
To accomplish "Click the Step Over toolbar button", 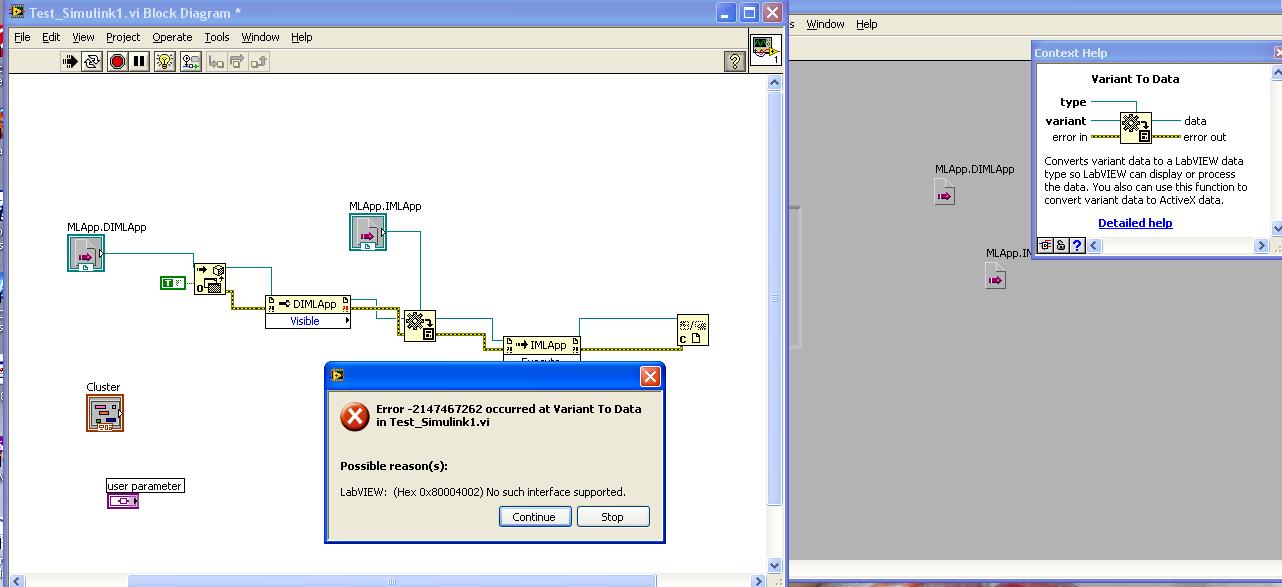I will (237, 61).
